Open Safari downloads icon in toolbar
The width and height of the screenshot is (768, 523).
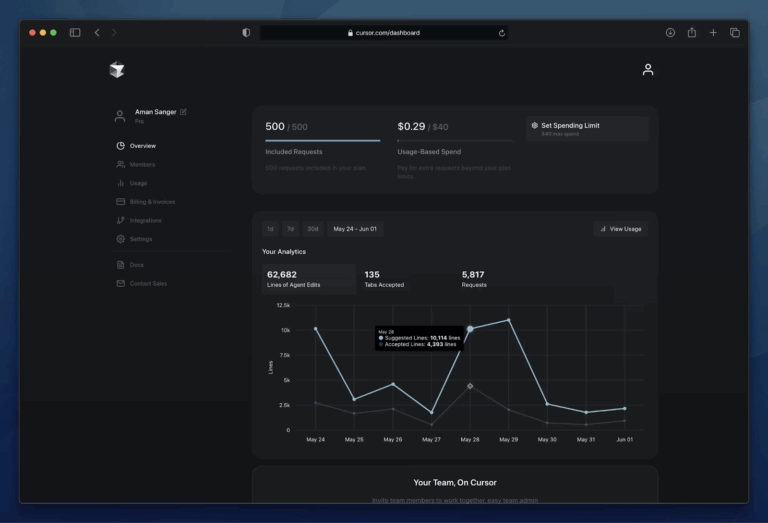click(x=670, y=33)
